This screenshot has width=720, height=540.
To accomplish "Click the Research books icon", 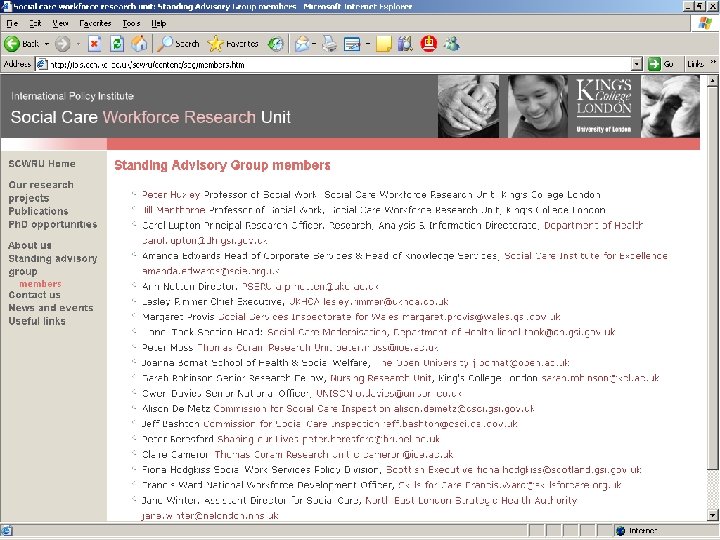I will [x=405, y=44].
